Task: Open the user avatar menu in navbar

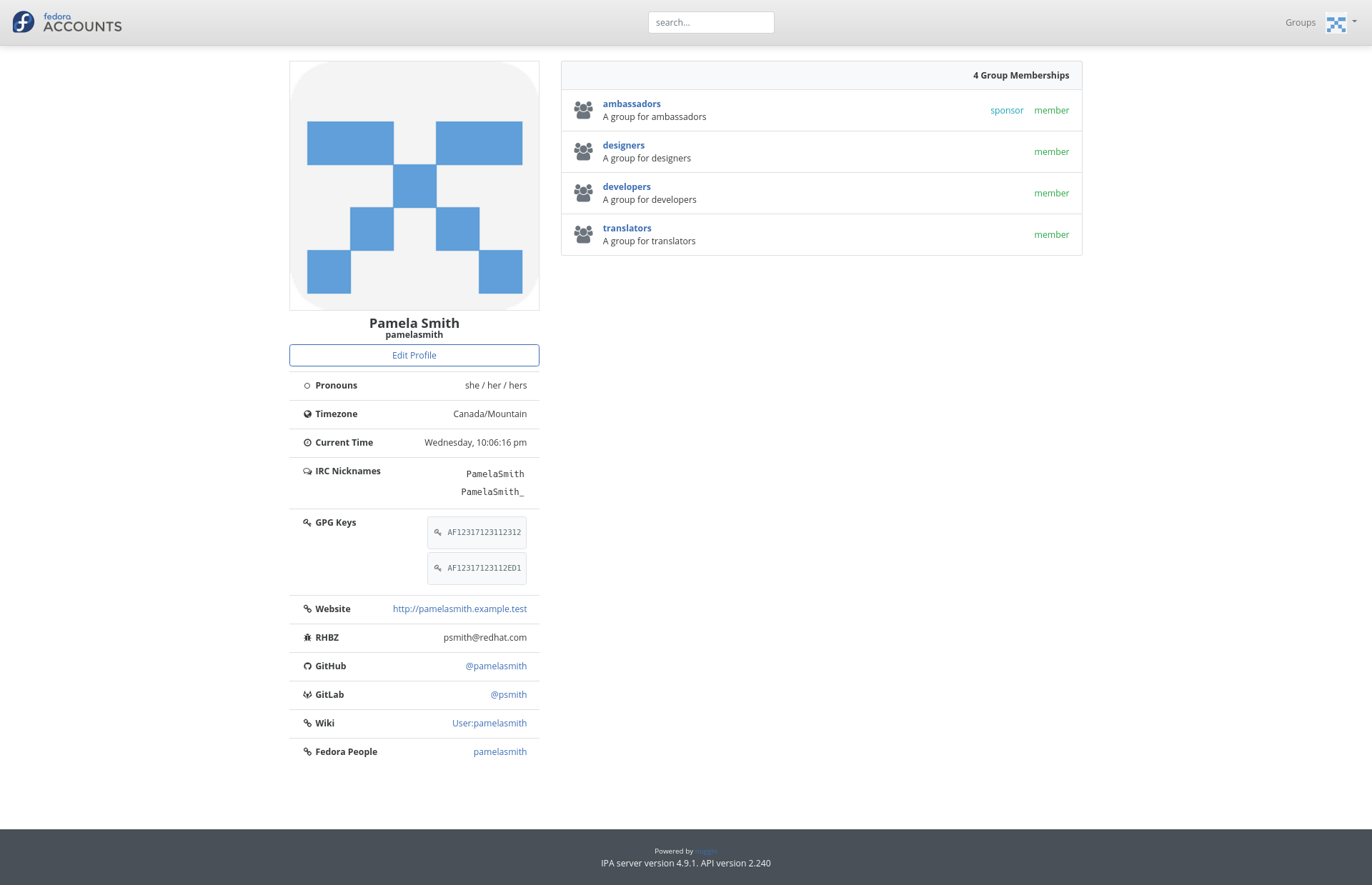Action: coord(1341,23)
